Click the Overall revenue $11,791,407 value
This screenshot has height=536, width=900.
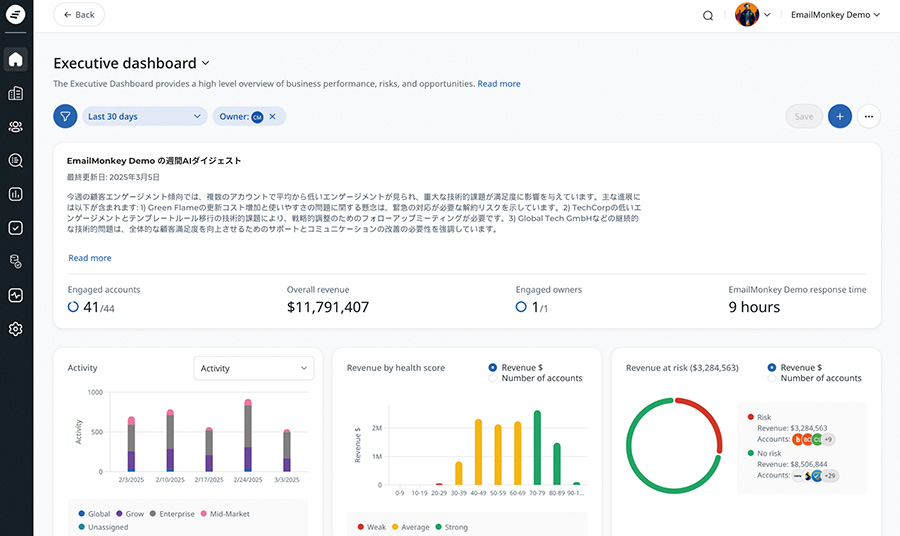(x=328, y=308)
